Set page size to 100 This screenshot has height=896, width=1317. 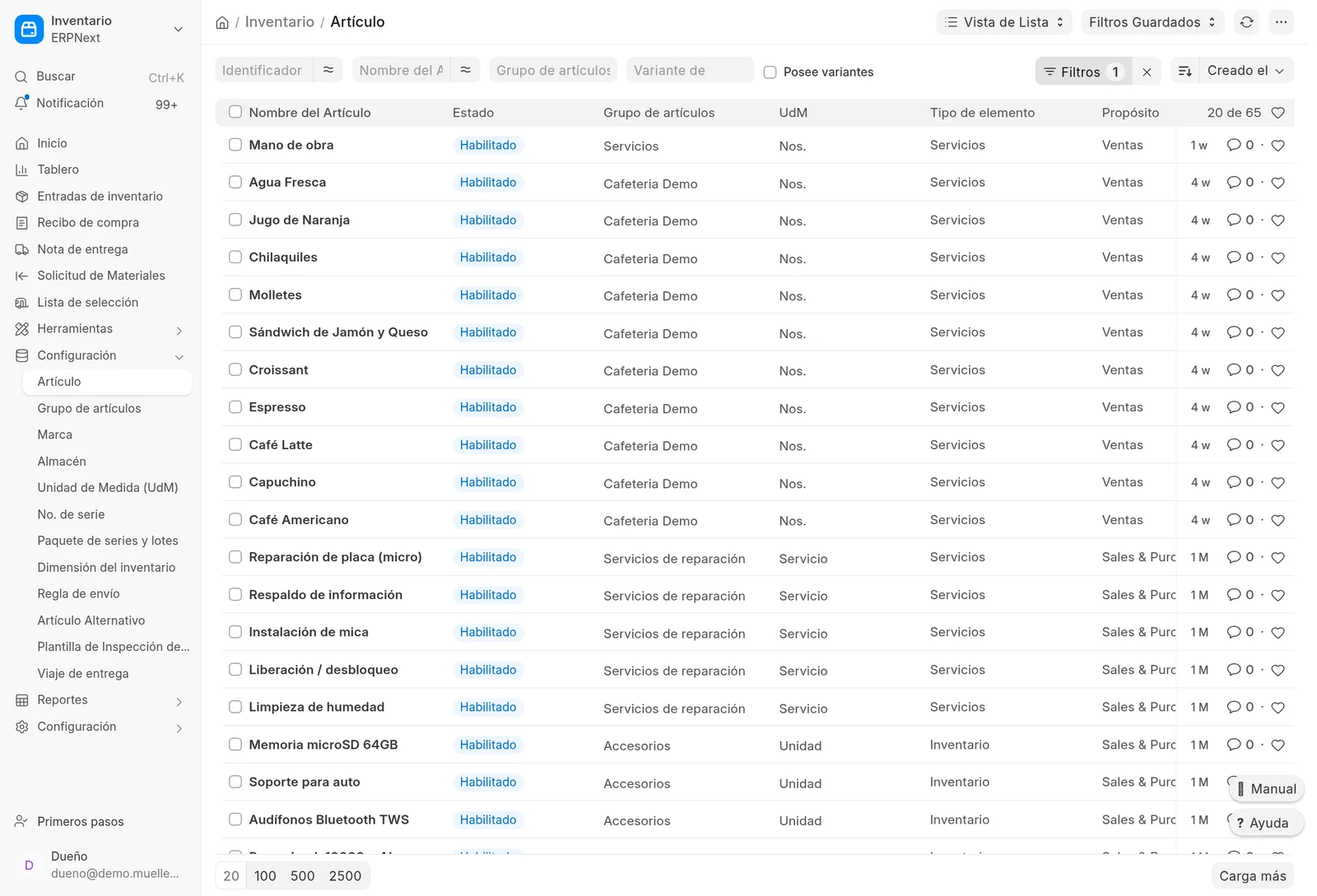click(x=265, y=876)
